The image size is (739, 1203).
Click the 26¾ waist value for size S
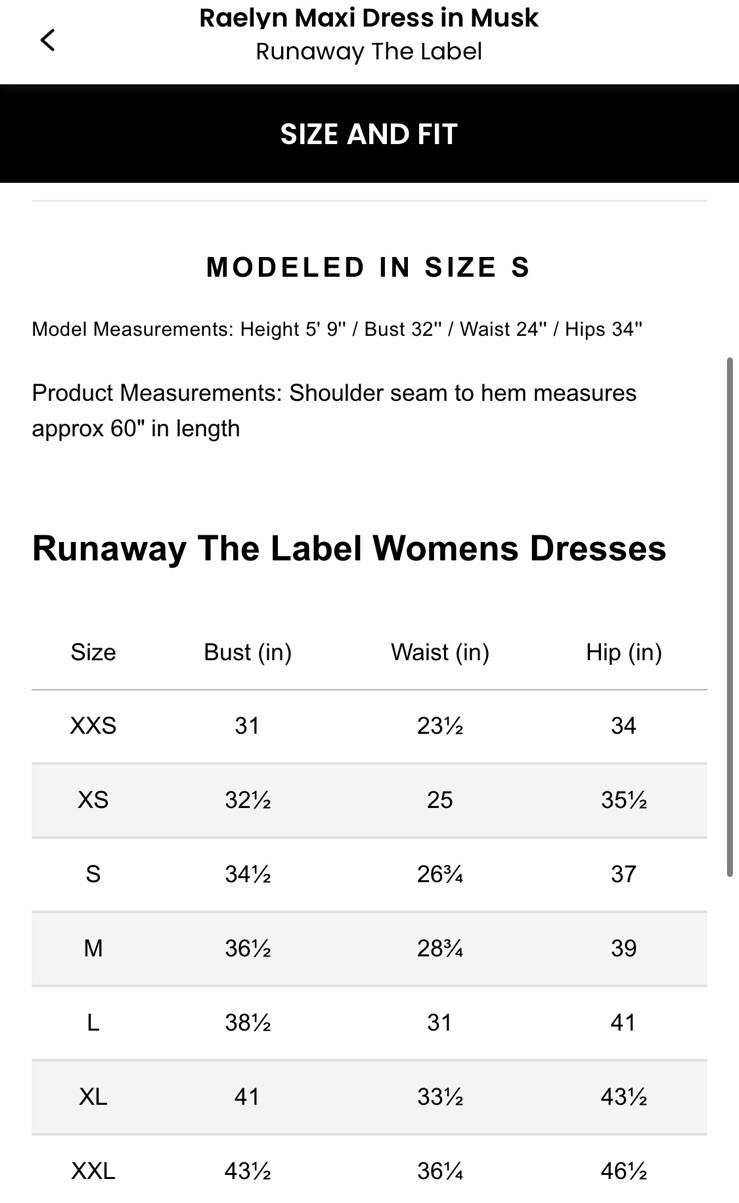440,874
